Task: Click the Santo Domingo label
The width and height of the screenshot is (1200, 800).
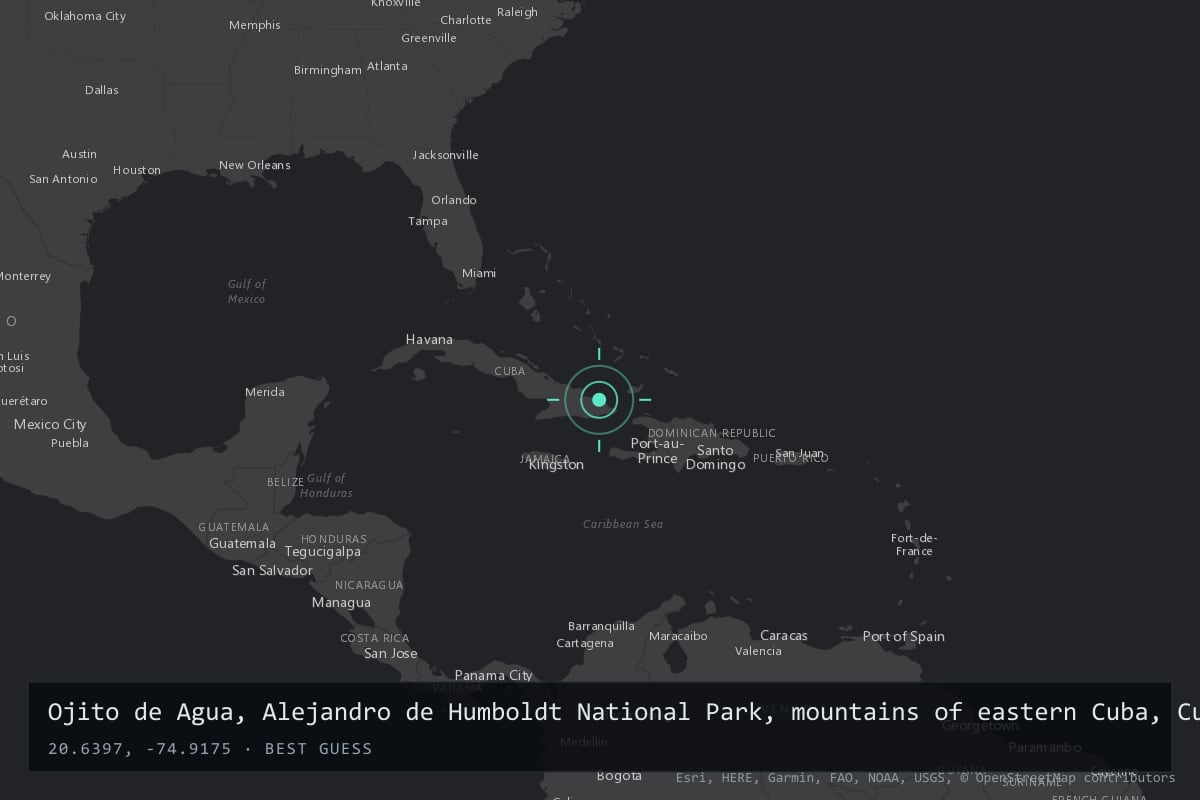Action: click(x=715, y=457)
